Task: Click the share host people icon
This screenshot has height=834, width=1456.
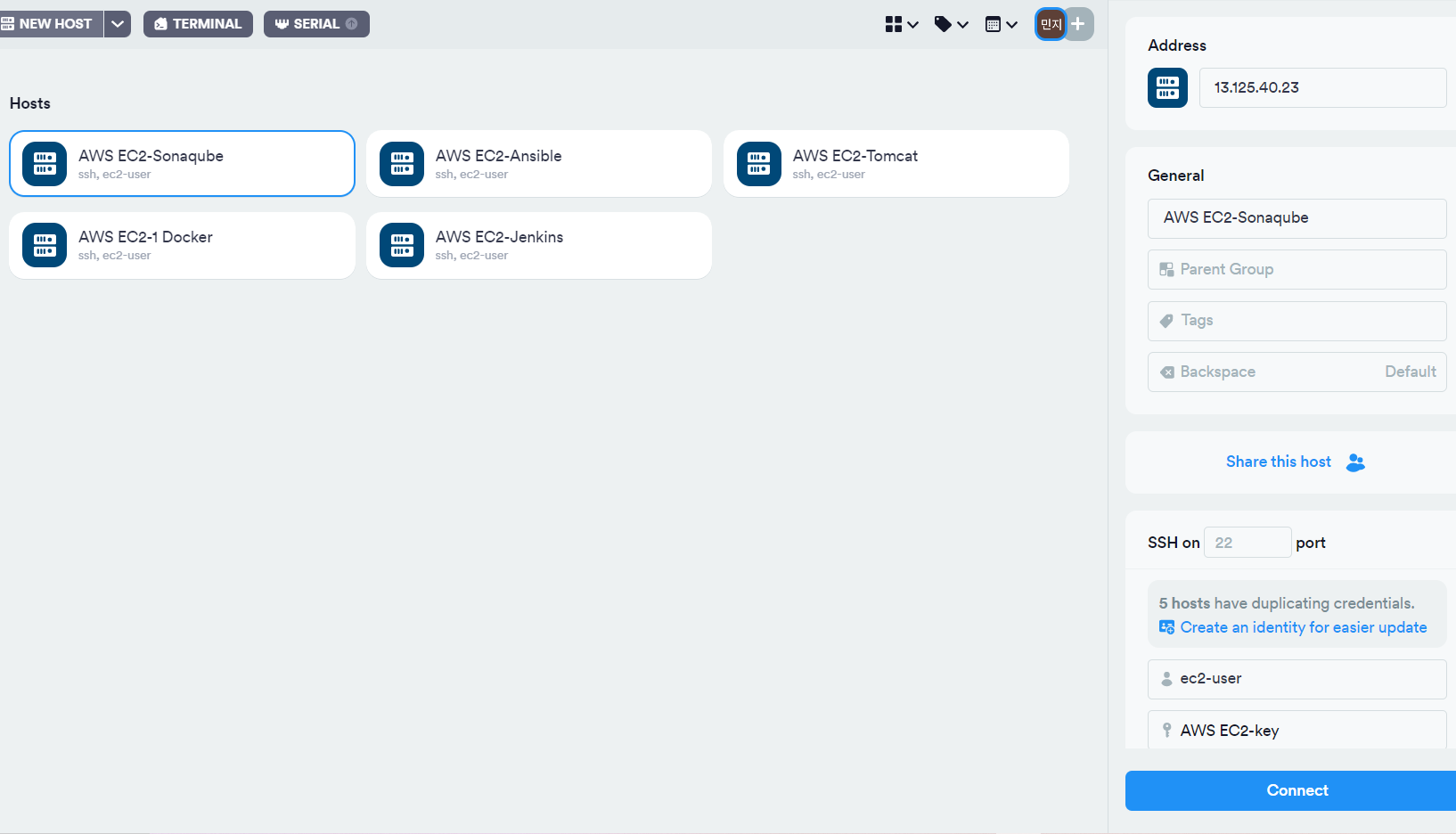Action: [1355, 462]
